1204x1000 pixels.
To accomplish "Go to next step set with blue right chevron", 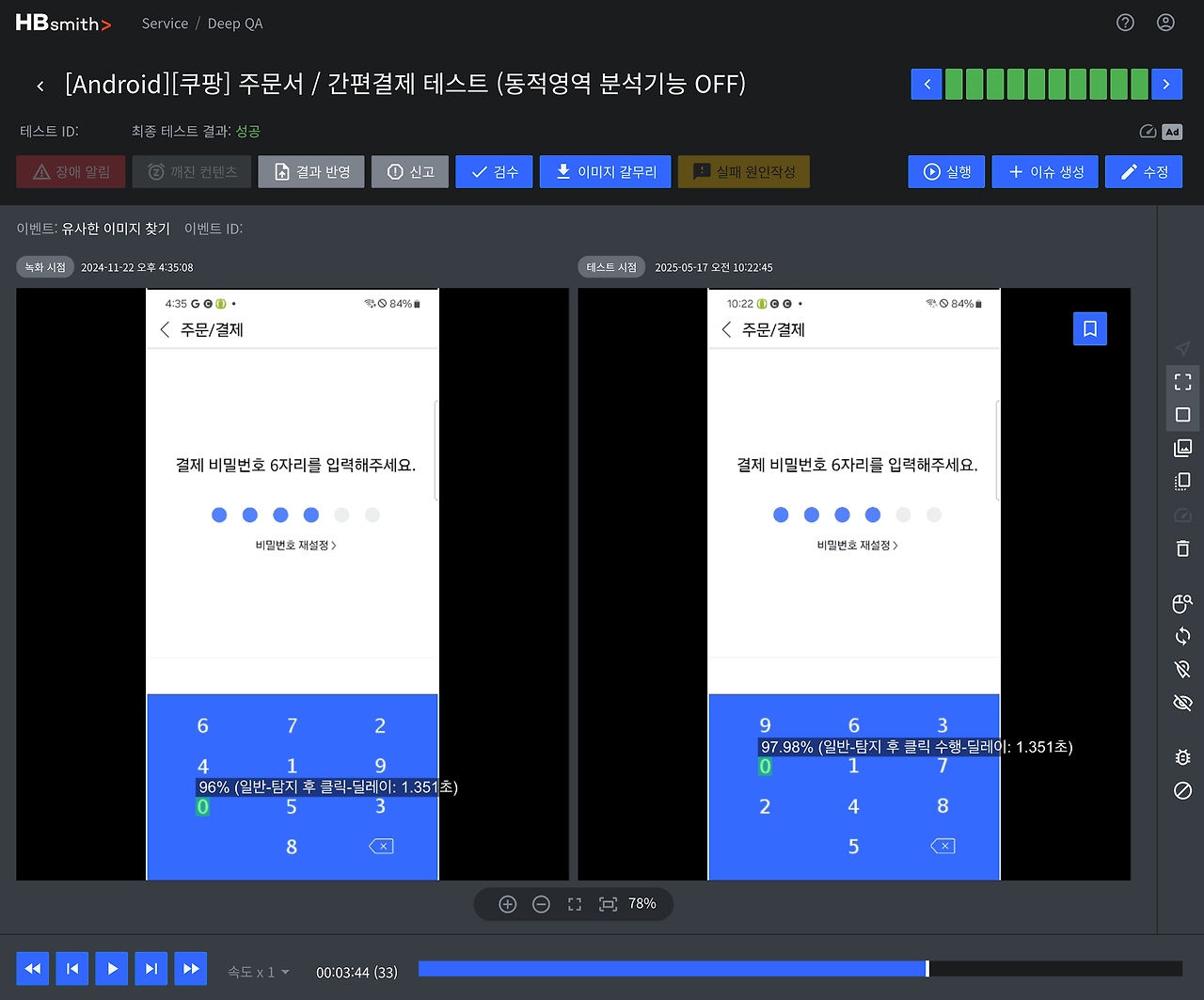I will click(1166, 85).
